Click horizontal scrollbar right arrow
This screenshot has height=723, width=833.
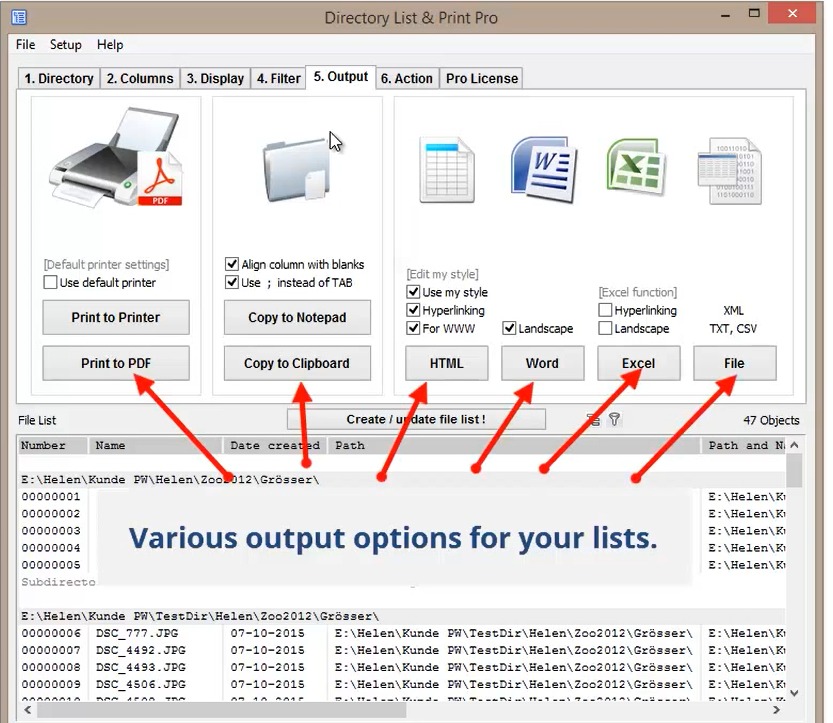777,710
